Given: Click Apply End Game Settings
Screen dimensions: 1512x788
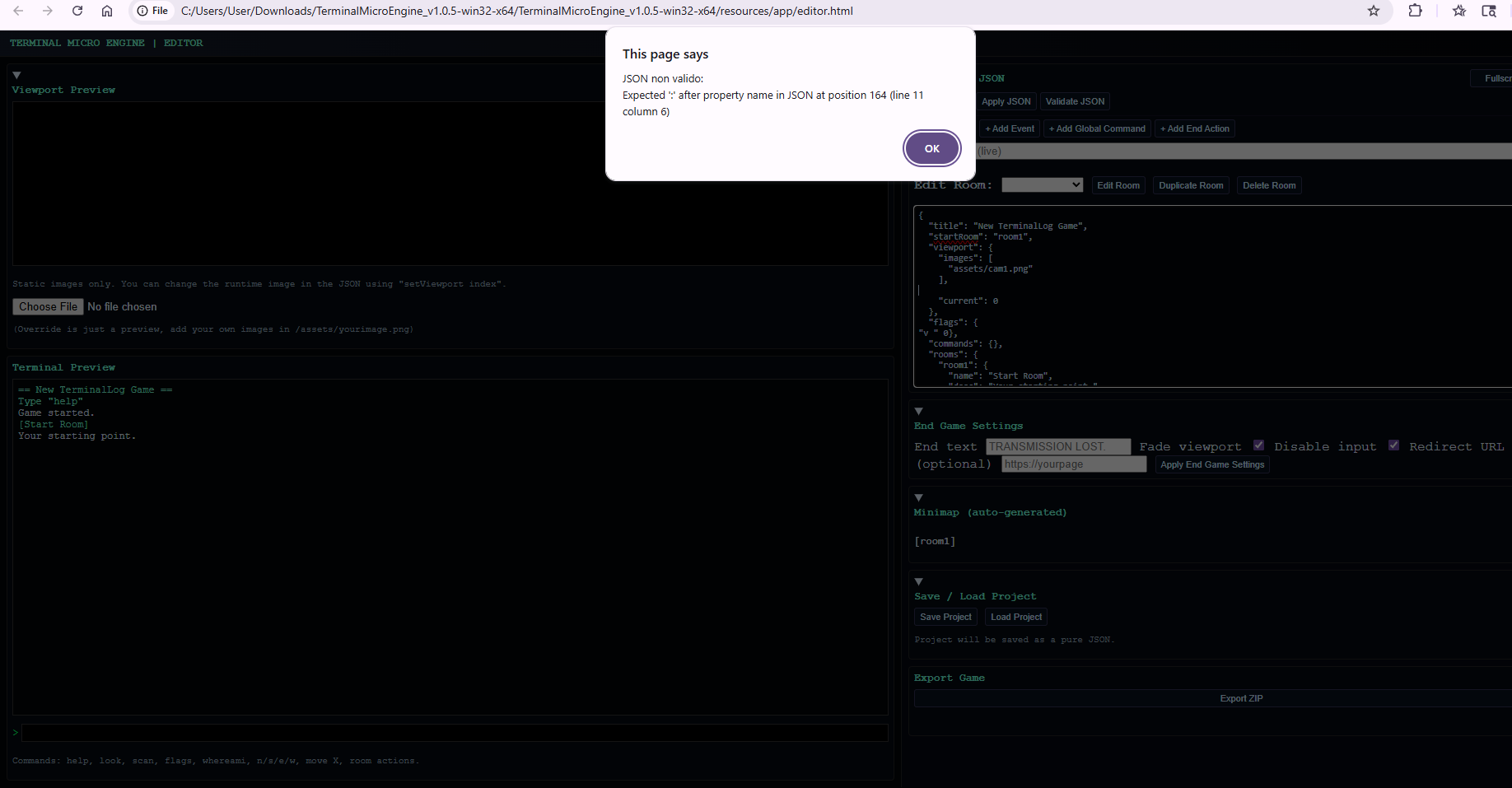Looking at the screenshot, I should coord(1212,464).
